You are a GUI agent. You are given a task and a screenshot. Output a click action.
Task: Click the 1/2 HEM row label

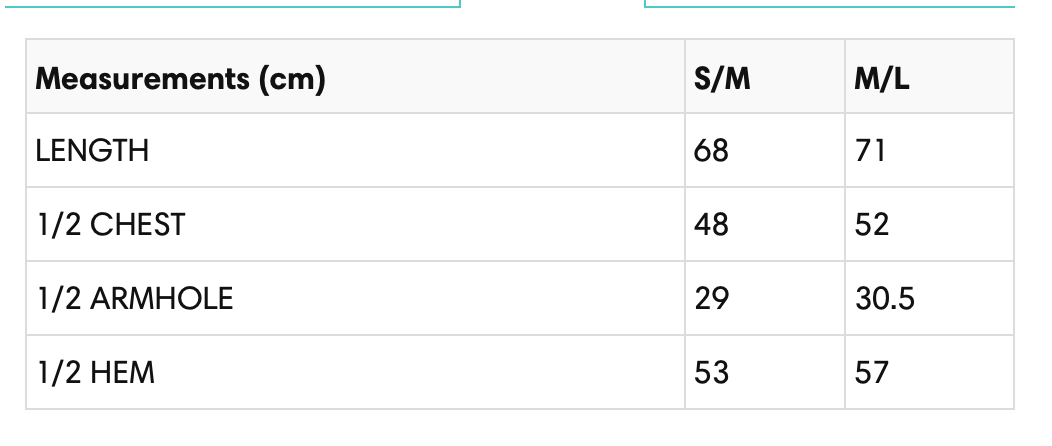pos(95,373)
